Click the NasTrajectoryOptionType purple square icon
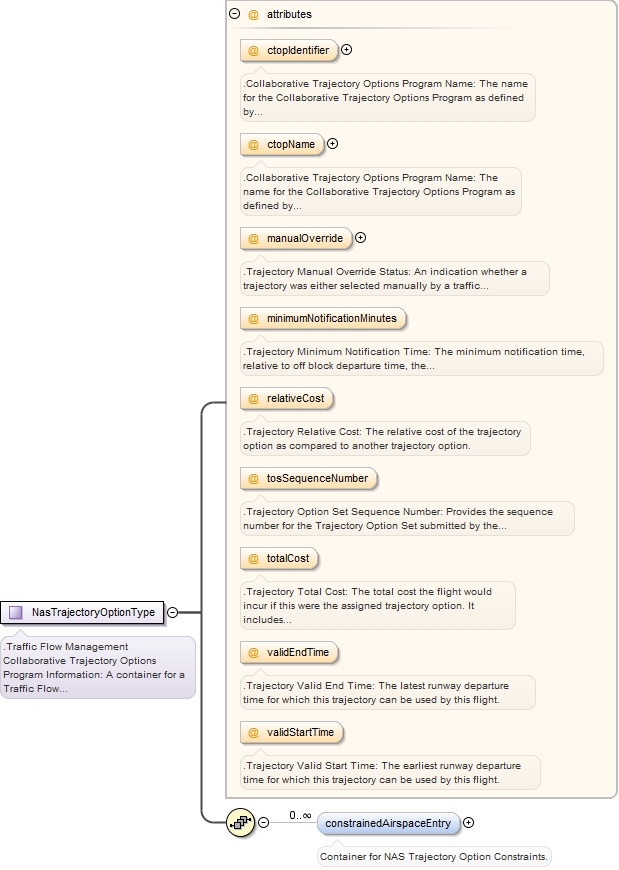 point(16,612)
